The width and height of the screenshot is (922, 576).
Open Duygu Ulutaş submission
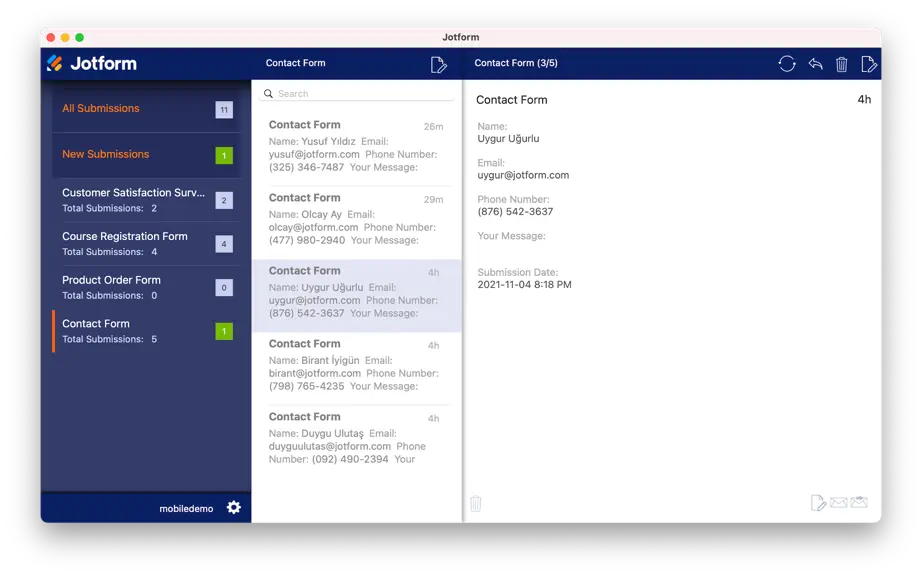[356, 441]
